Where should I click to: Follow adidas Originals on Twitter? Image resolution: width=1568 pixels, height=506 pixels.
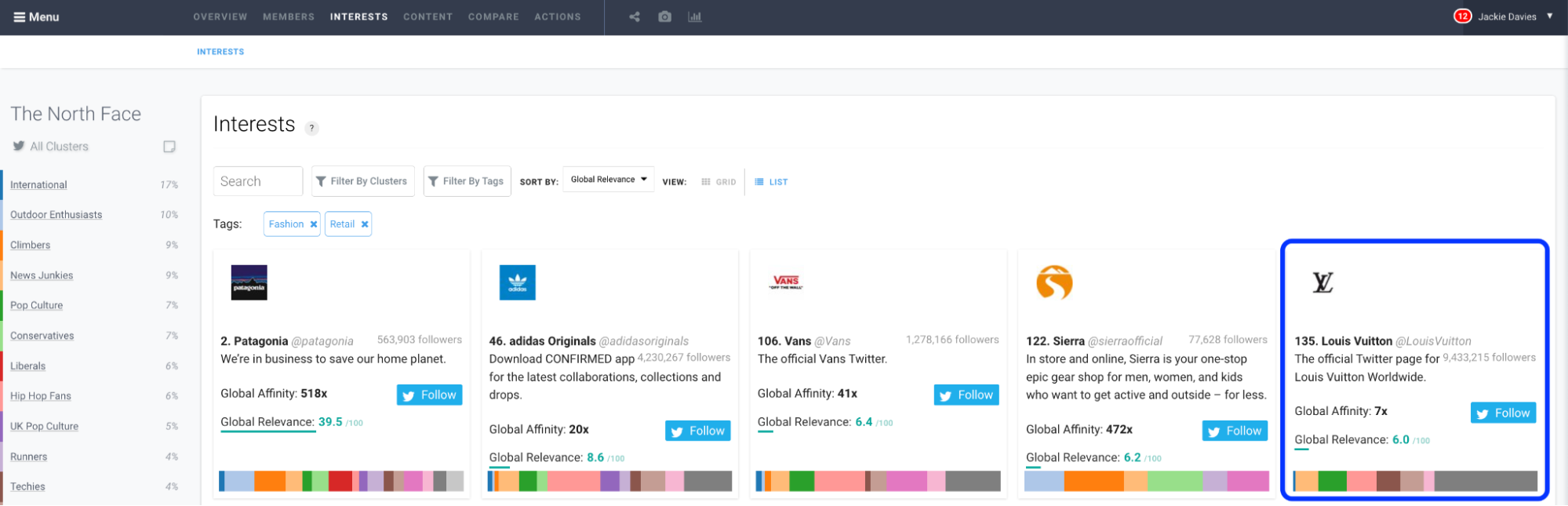pyautogui.click(x=698, y=431)
